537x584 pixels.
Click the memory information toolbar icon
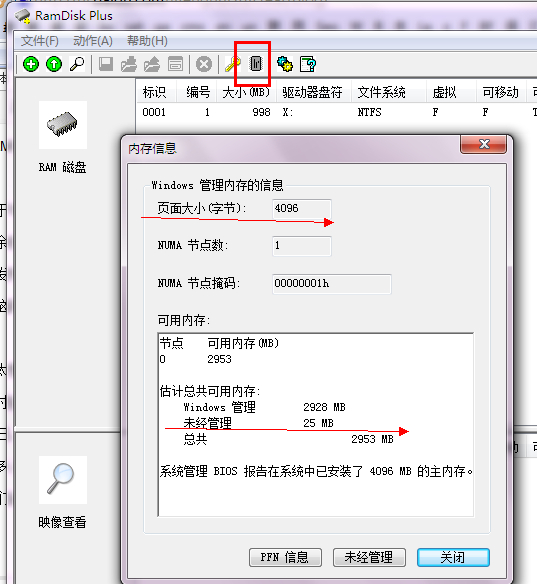256,64
